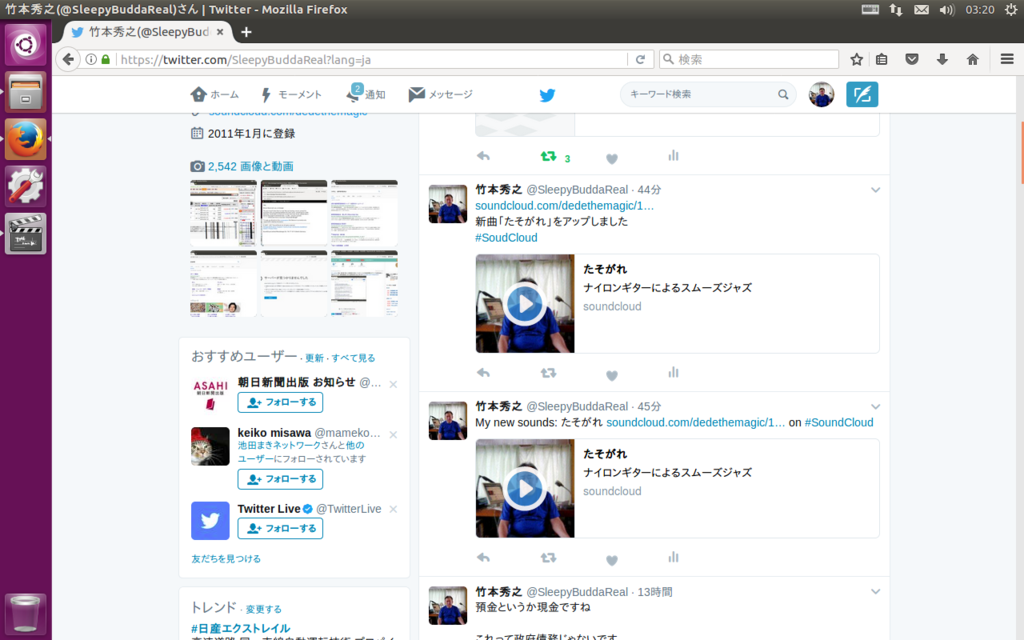Screen dimensions: 1024x640
Task: Open 通知 notifications with badge 2
Action: coord(366,95)
